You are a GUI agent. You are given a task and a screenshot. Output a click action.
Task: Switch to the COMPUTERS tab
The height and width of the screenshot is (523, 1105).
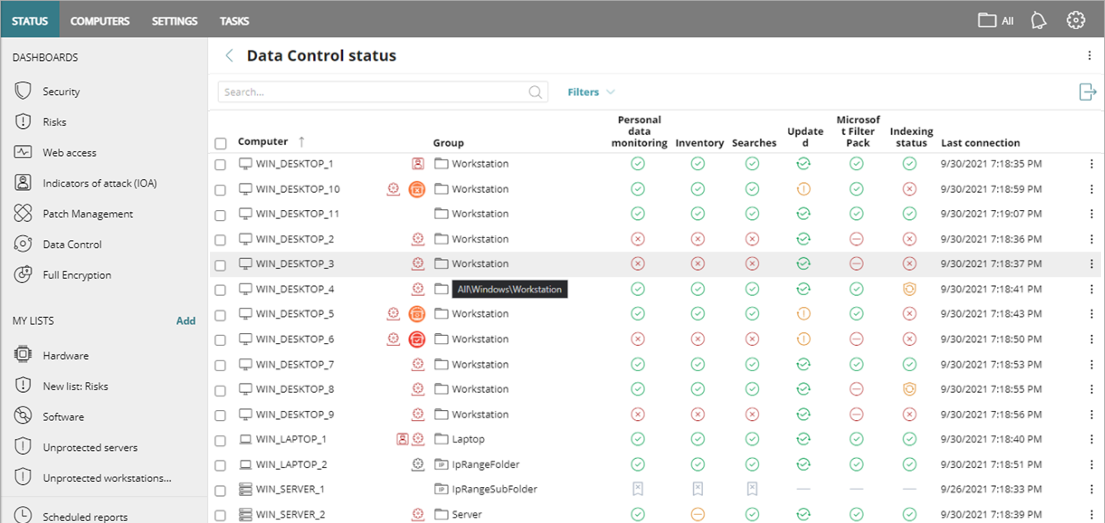click(x=100, y=21)
